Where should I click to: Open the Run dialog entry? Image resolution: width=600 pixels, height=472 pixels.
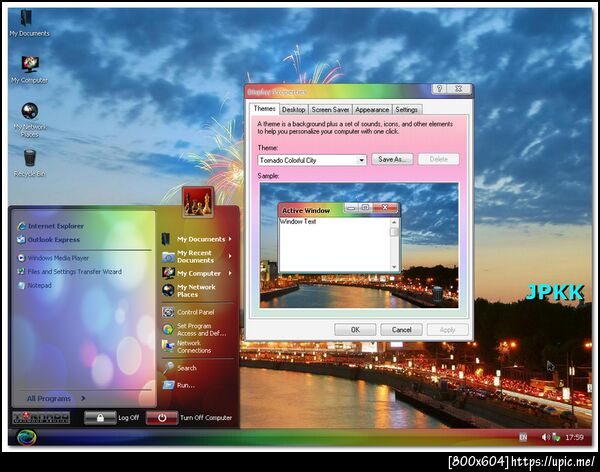pyautogui.click(x=178, y=385)
